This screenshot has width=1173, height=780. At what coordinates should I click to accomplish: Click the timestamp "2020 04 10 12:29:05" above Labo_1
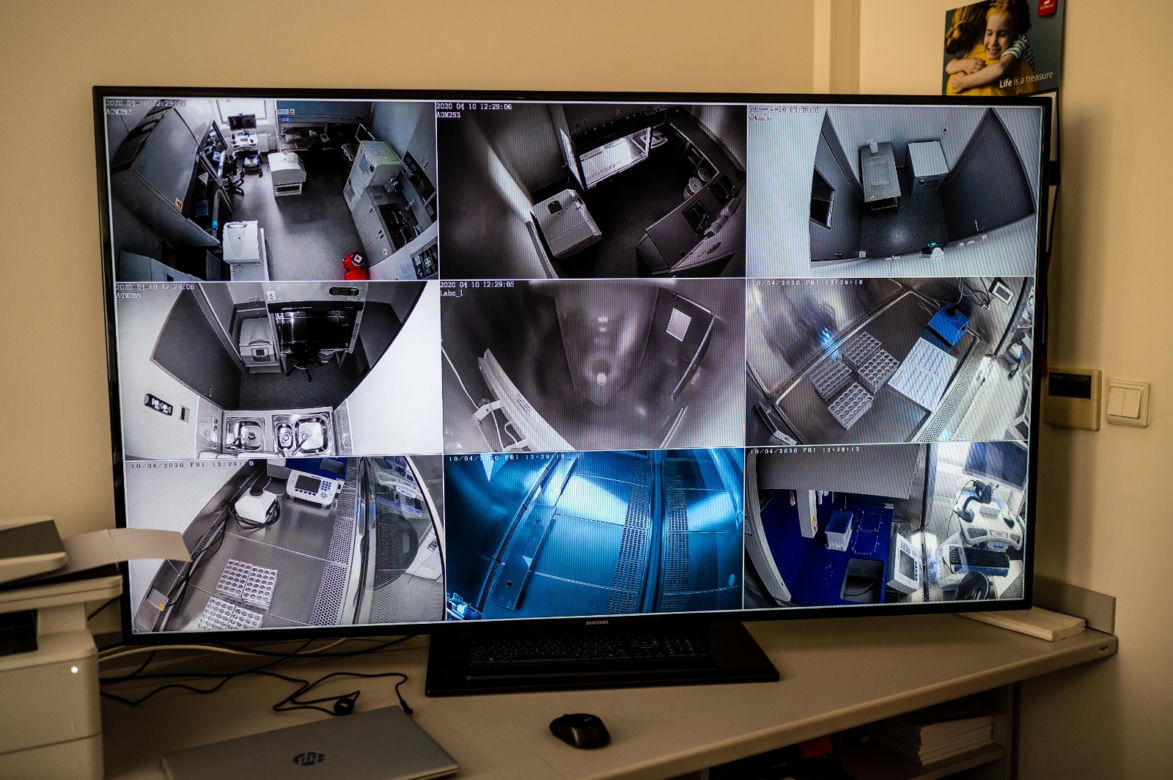[477, 285]
